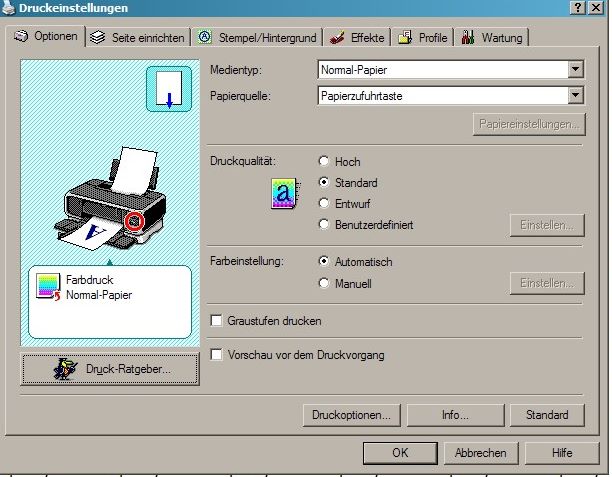Click the red-circled button on the printer illustration
Image resolution: width=612 pixels, height=477 pixels.
click(135, 217)
